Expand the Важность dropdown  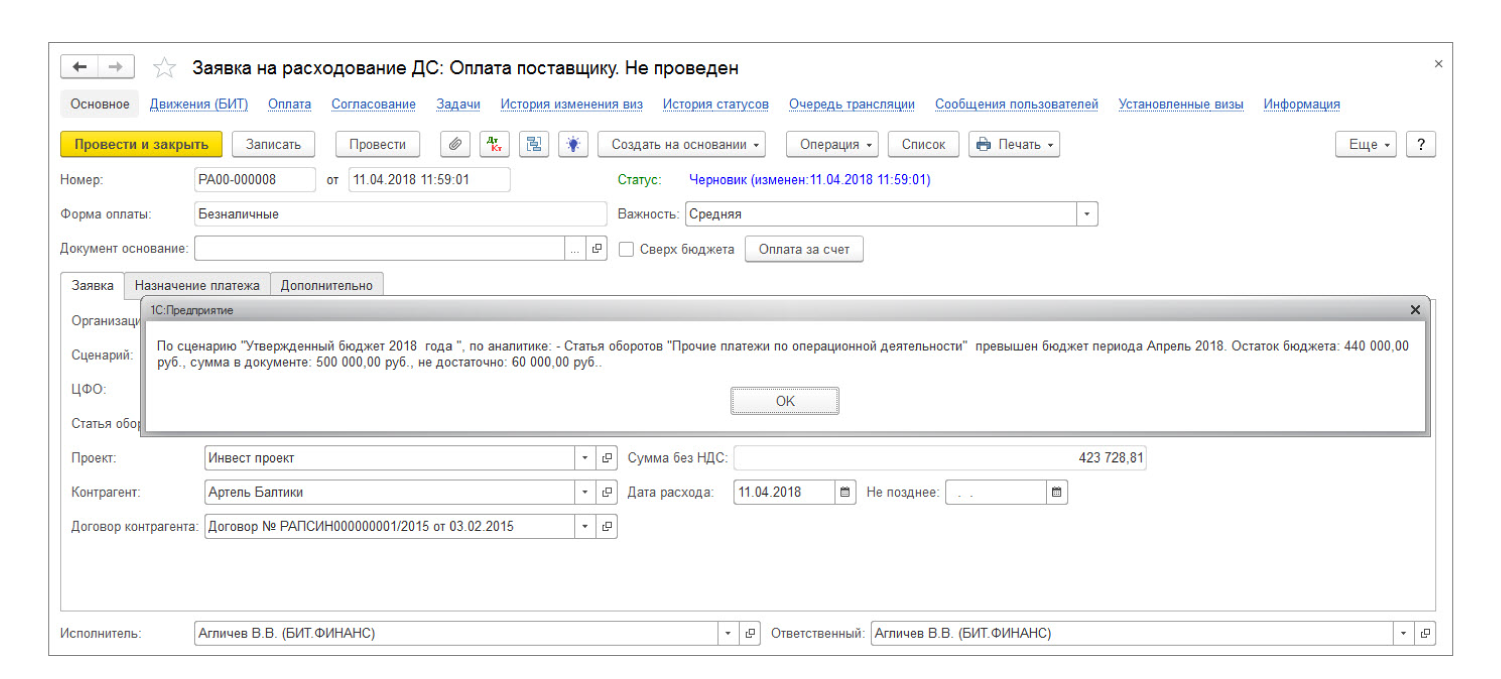coord(1087,214)
